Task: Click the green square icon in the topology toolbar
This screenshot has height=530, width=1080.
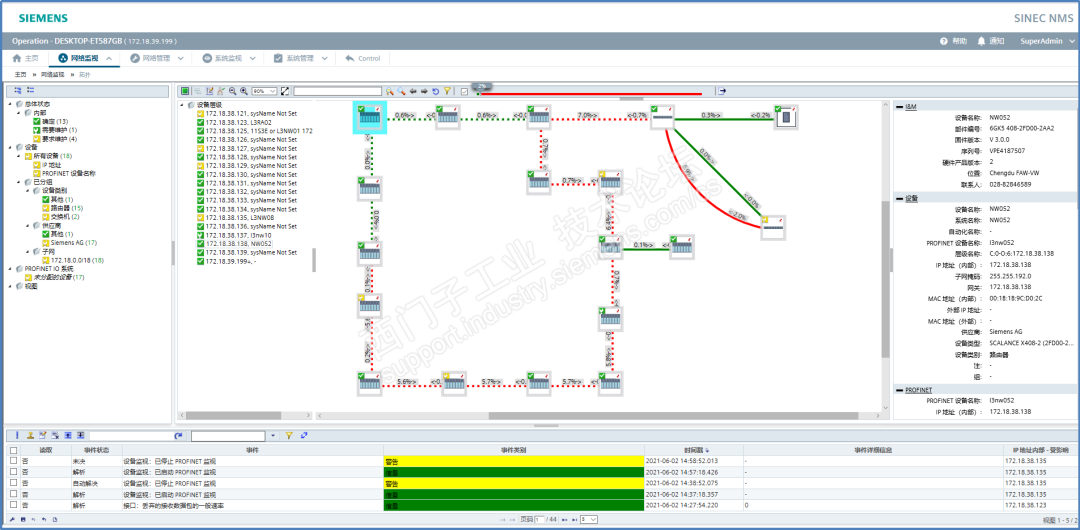Action: pos(185,91)
